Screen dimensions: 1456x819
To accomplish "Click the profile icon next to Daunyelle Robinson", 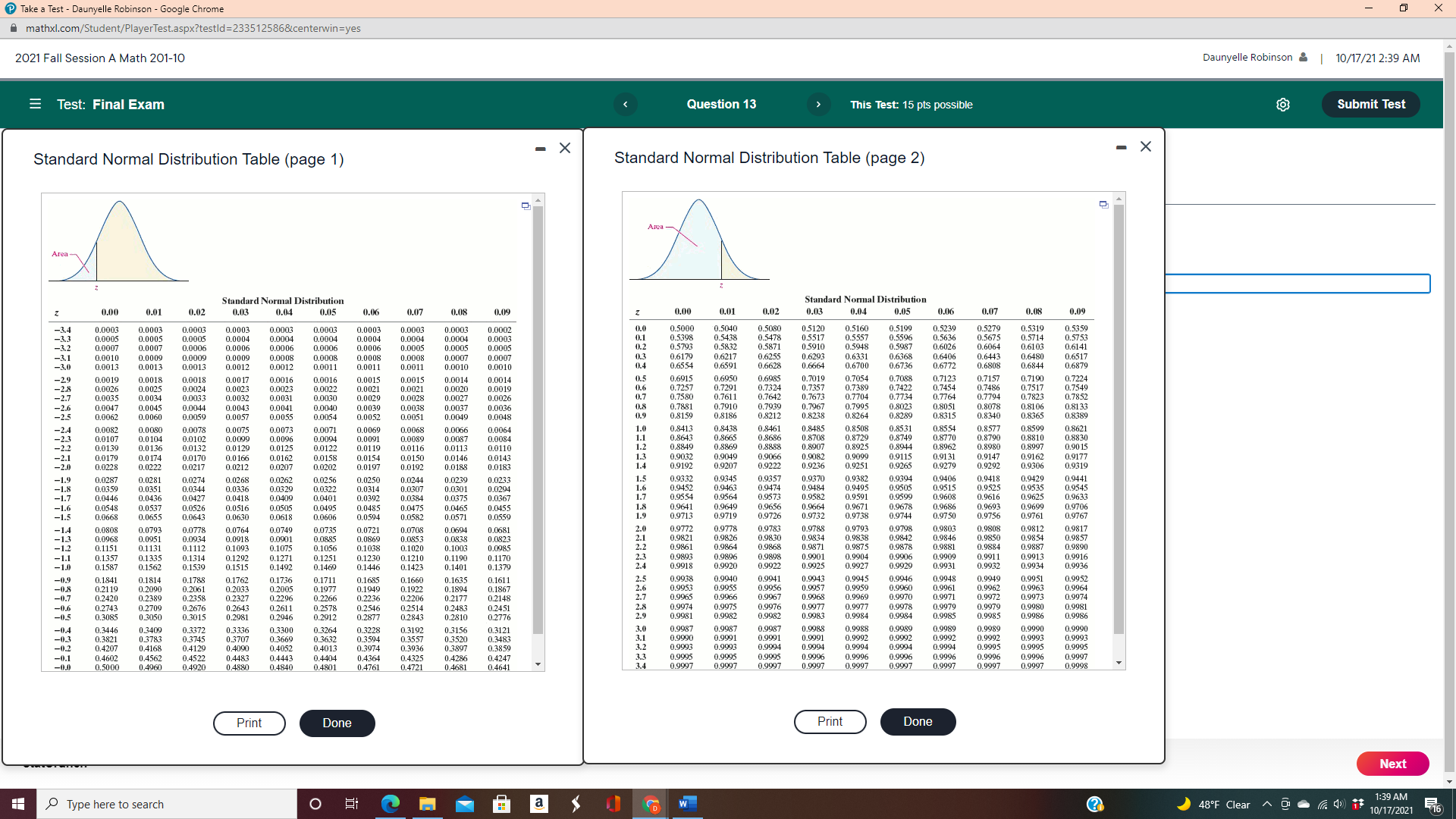I will (x=1303, y=57).
